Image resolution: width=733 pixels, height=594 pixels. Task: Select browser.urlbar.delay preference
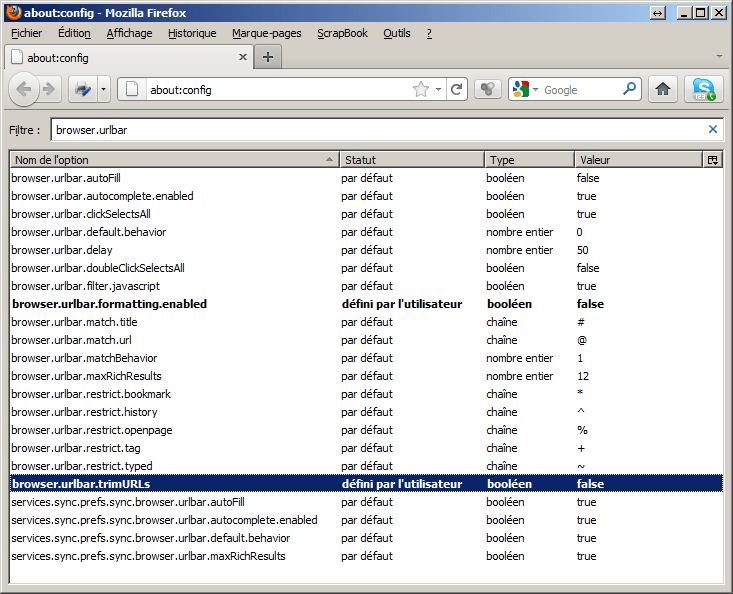coord(366,250)
